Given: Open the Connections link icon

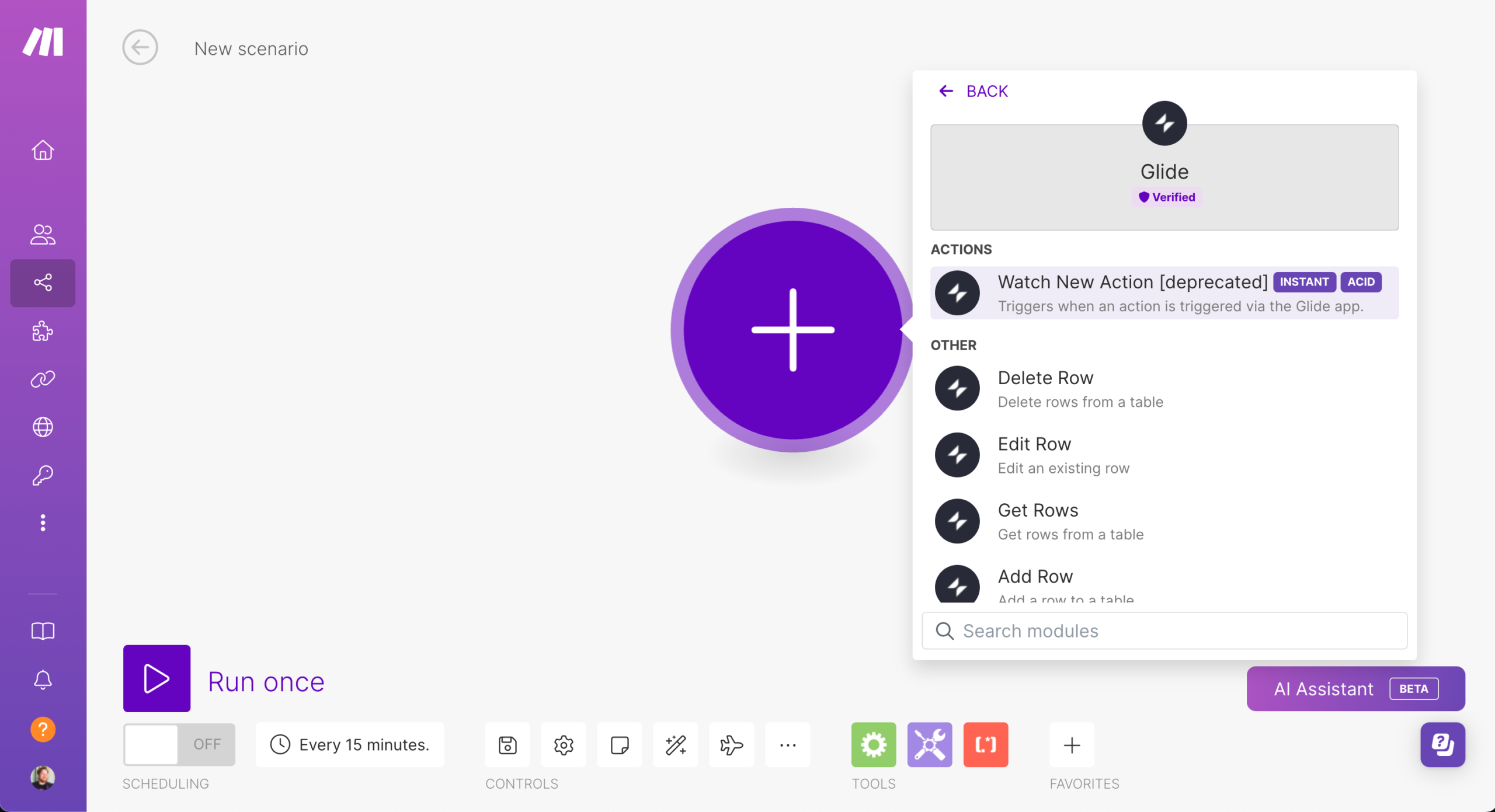Looking at the screenshot, I should pos(43,379).
